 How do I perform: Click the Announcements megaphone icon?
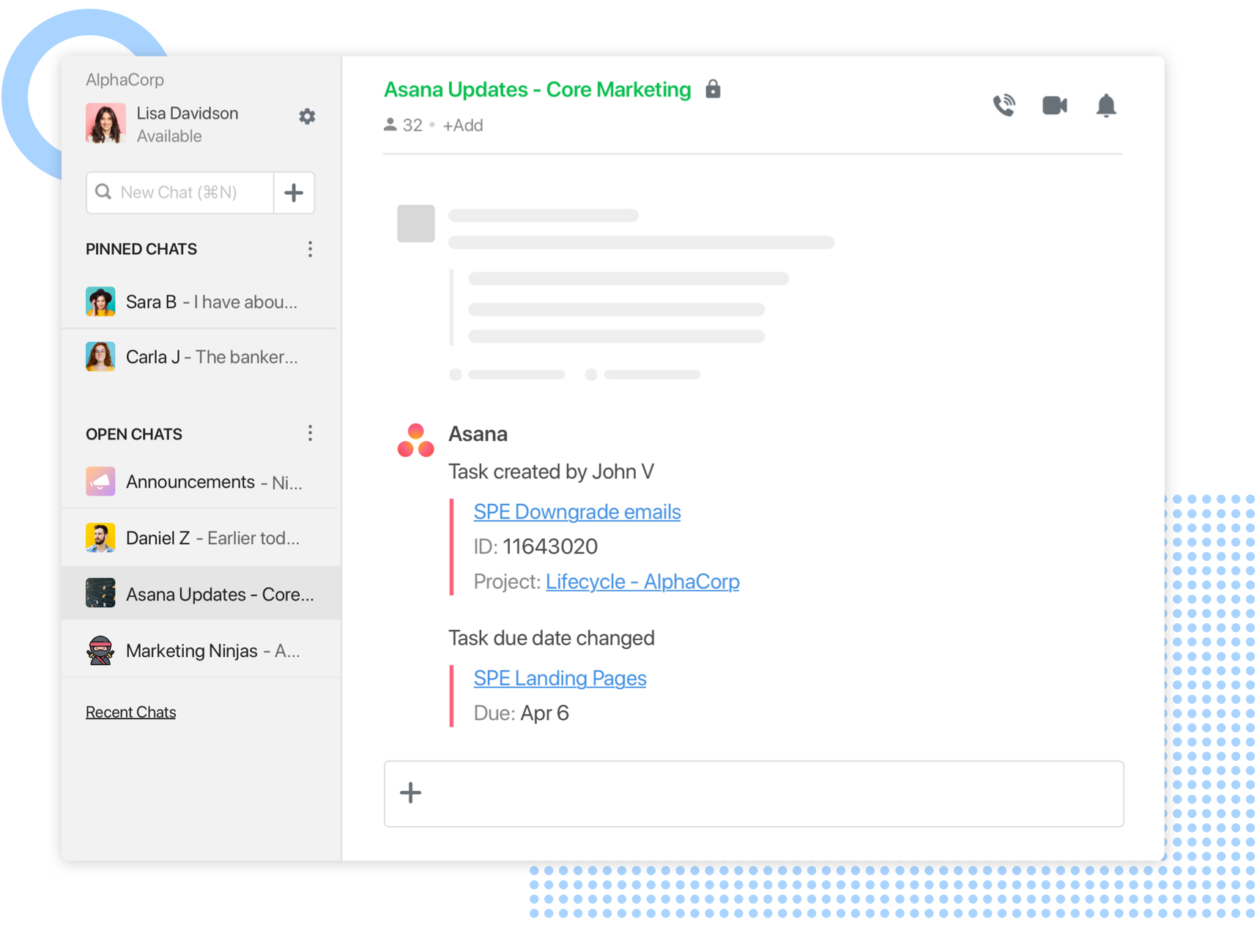[x=100, y=482]
